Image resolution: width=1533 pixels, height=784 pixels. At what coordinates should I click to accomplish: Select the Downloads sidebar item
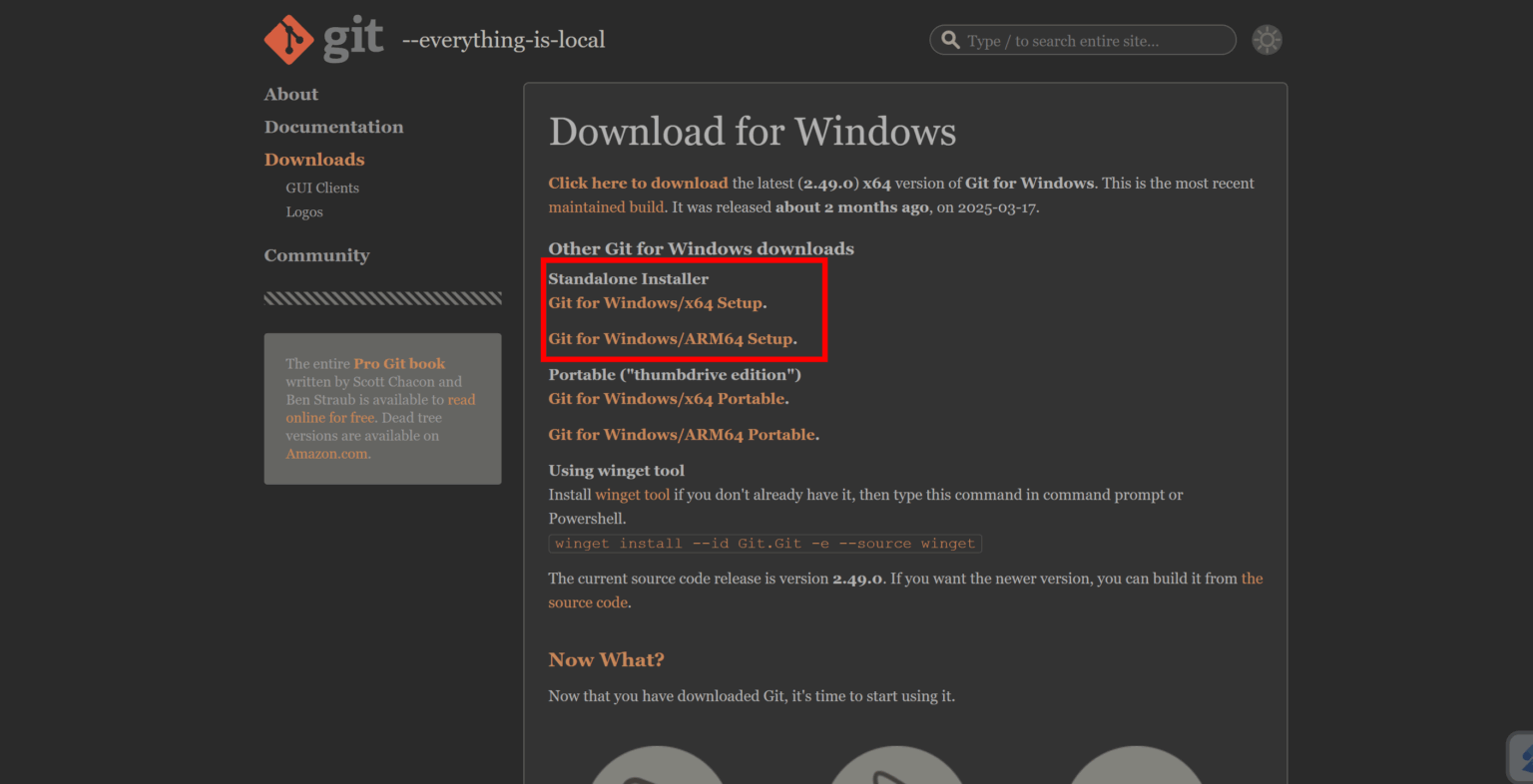coord(314,160)
